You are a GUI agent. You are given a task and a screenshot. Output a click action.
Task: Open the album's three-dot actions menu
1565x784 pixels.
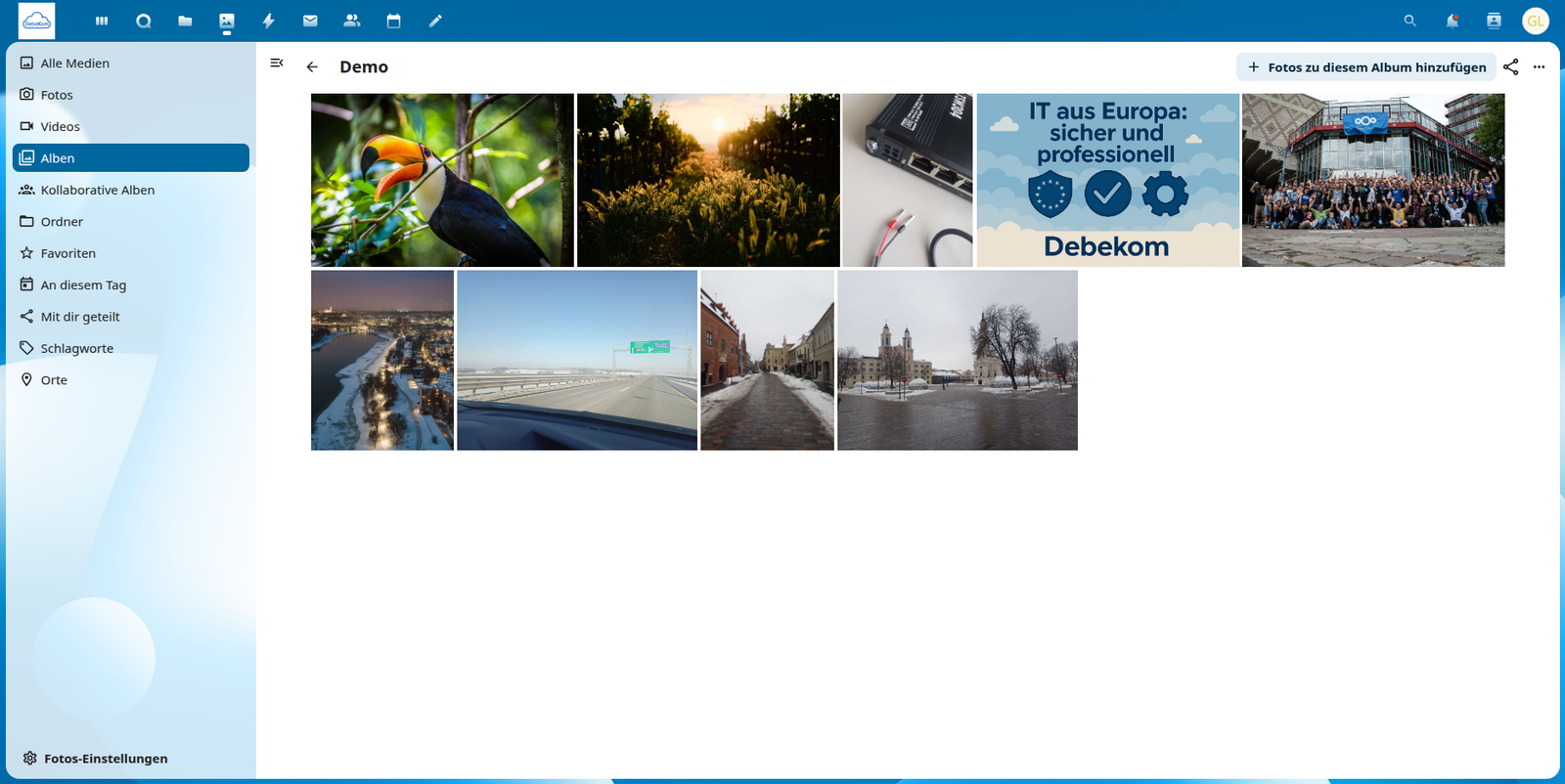(x=1540, y=67)
